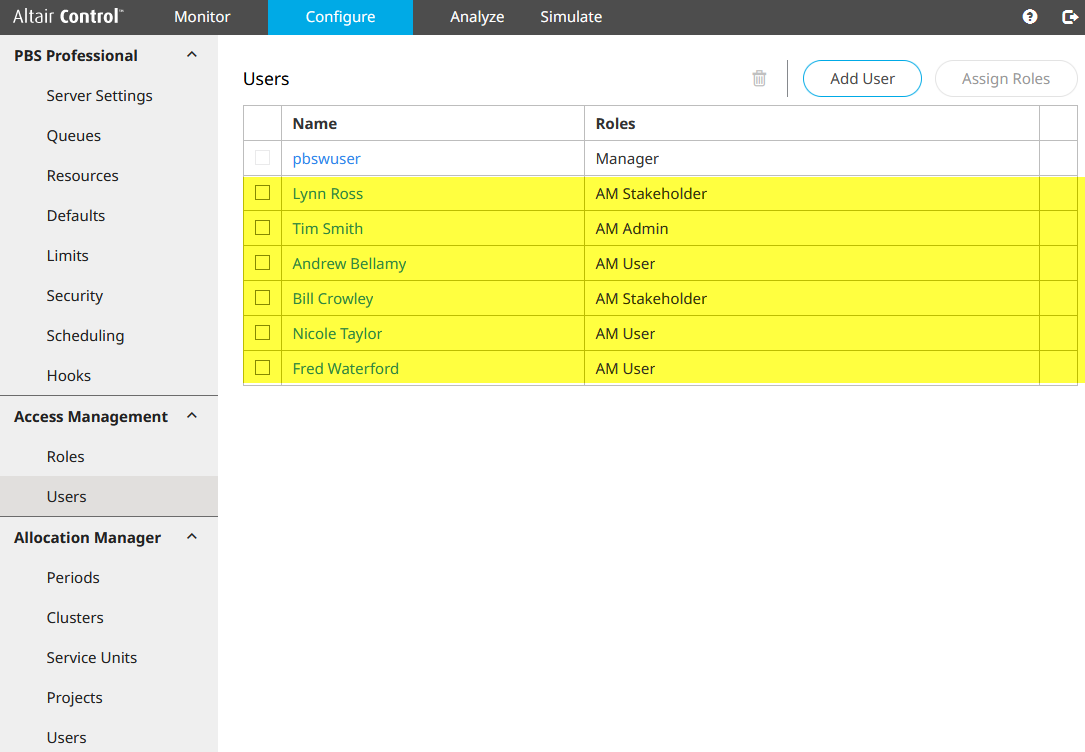Select Resources in sidebar
This screenshot has width=1085, height=752.
pyautogui.click(x=82, y=176)
